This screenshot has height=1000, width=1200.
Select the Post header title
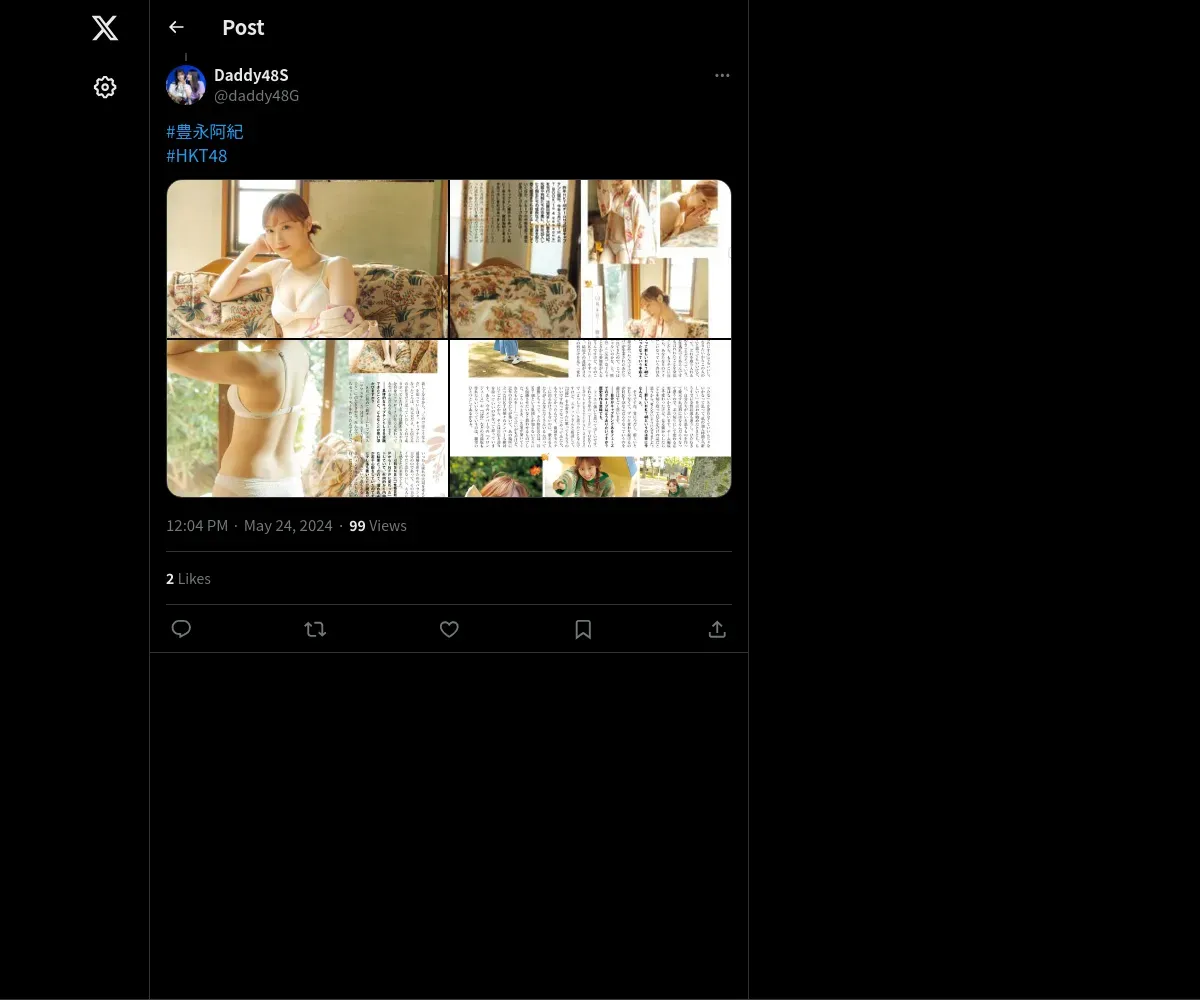pos(243,27)
